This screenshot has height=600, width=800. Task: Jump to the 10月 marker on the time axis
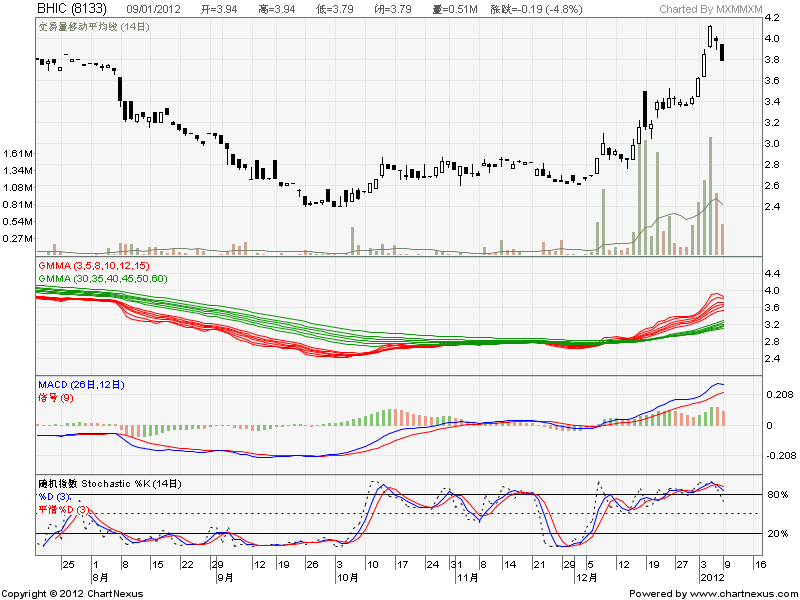(x=346, y=578)
